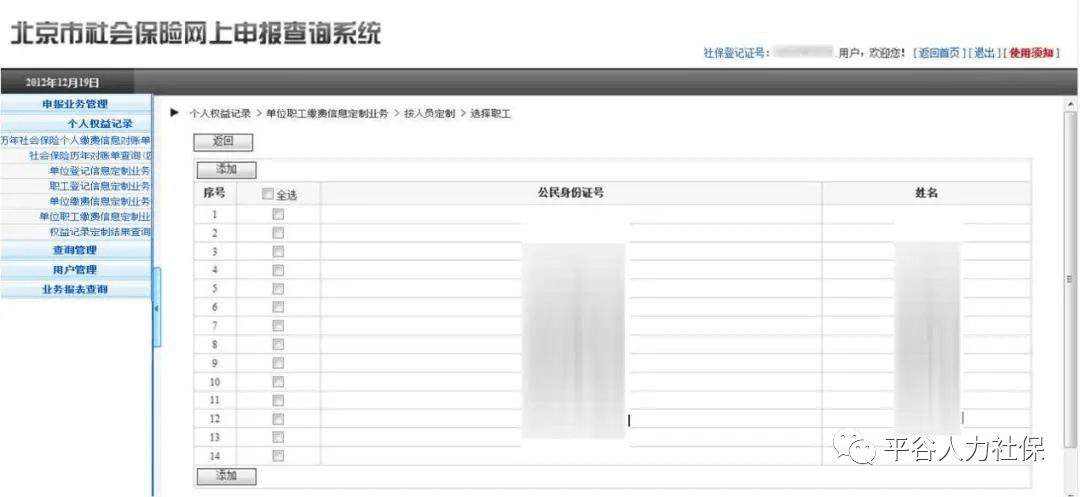Open the 返回首页 link in the header

tap(939, 53)
